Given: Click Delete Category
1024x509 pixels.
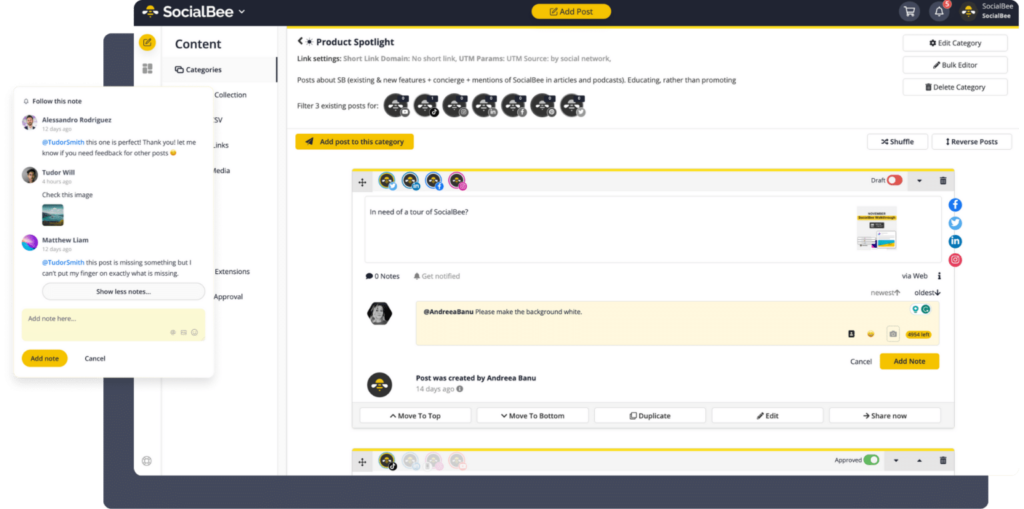Looking at the screenshot, I should pyautogui.click(x=955, y=87).
